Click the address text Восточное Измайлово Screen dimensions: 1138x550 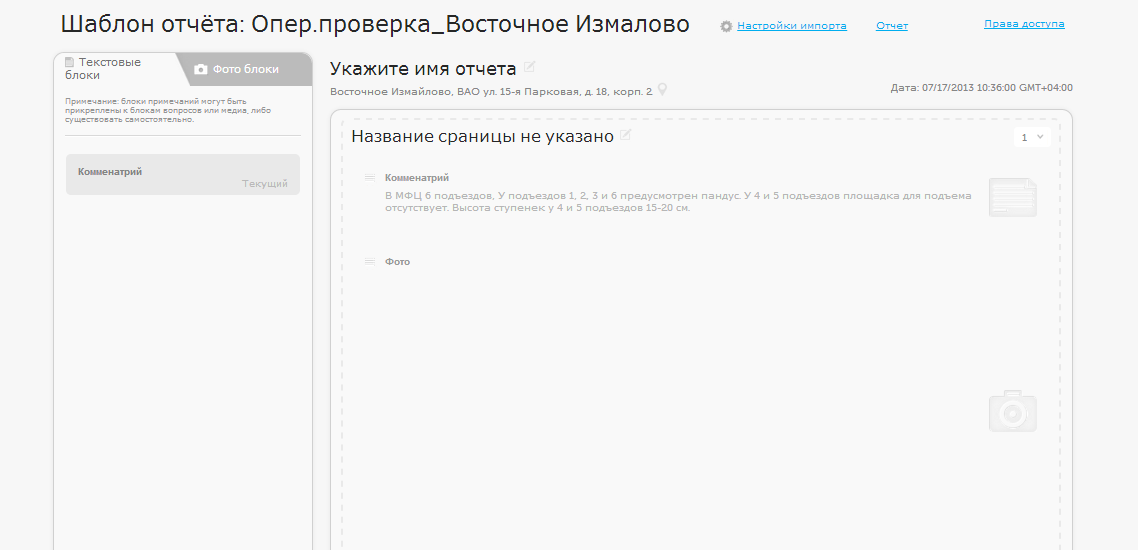(490, 92)
